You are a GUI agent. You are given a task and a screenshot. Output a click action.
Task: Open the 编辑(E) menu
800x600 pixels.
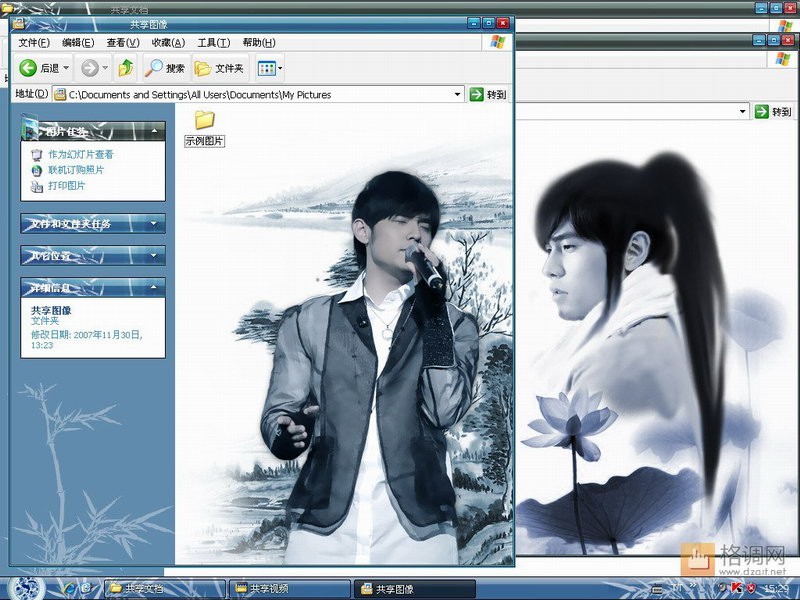pyautogui.click(x=78, y=43)
